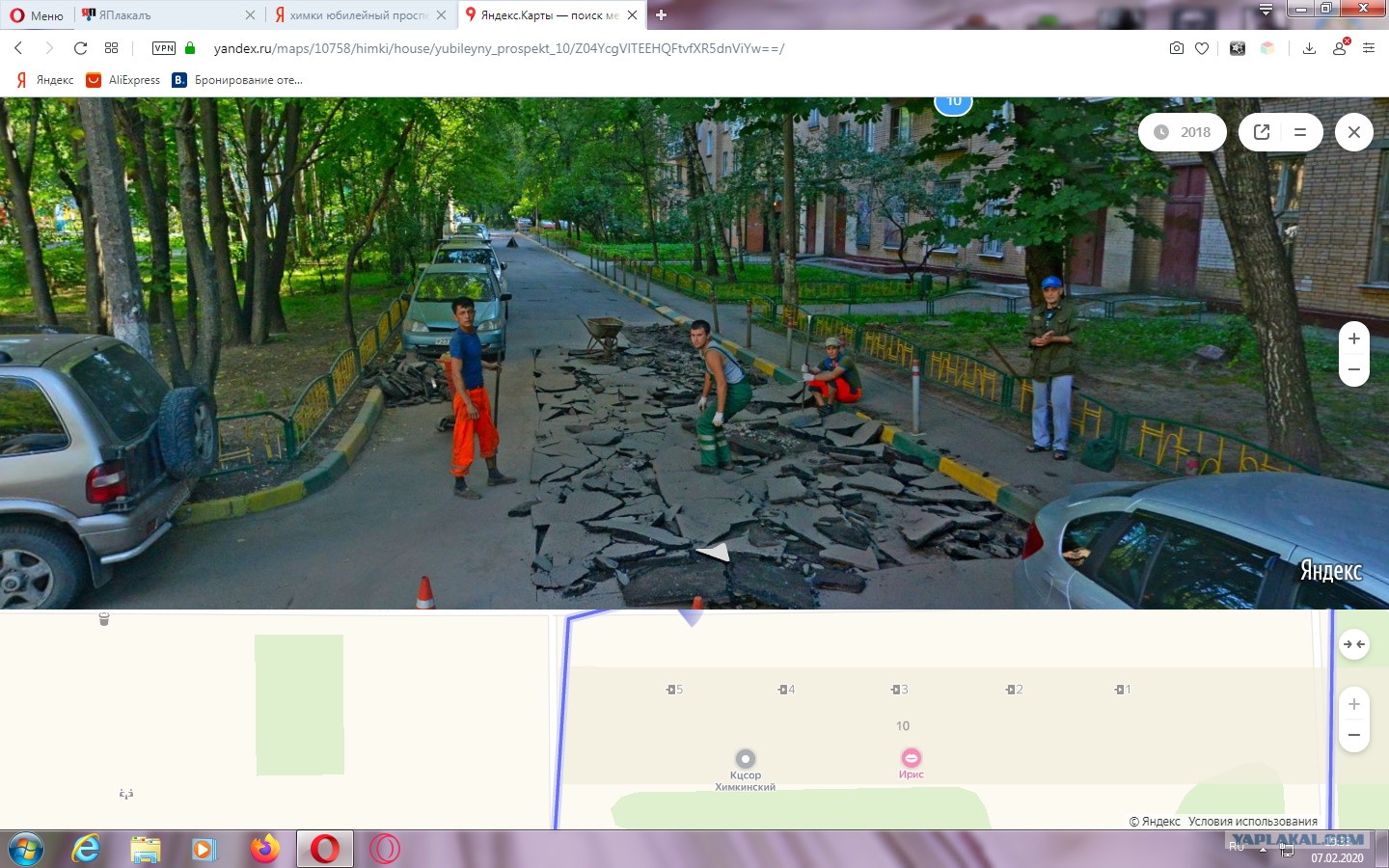Close the street panorama view

1354,132
